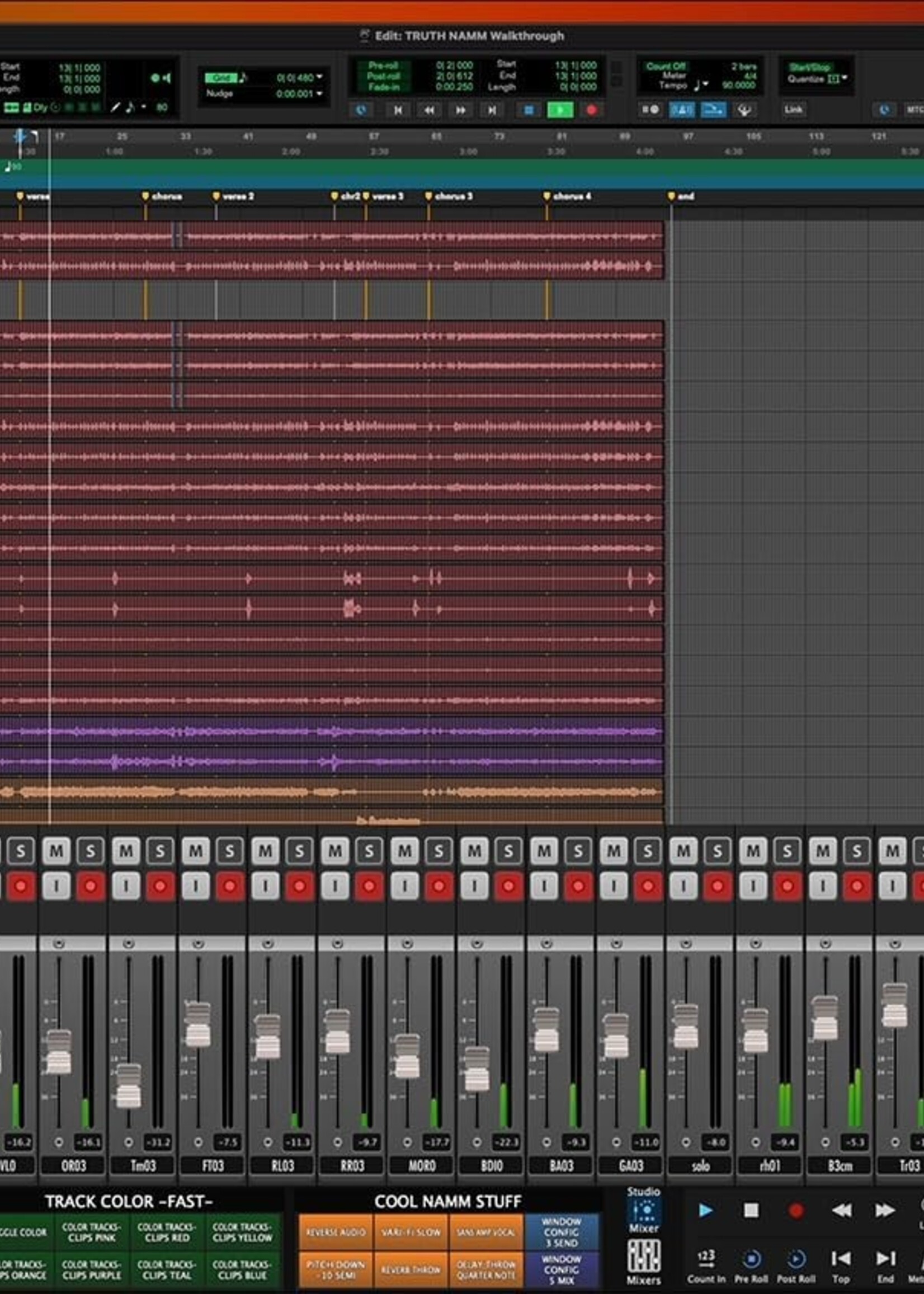Click the Rewind button in top transport
The height and width of the screenshot is (1294, 924).
[x=429, y=110]
